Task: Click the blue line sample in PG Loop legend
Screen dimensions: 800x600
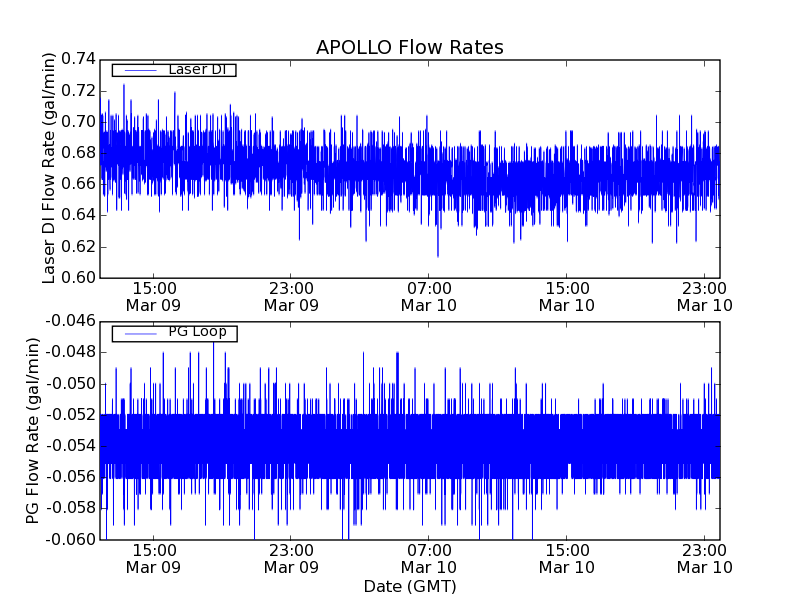Action: pyautogui.click(x=140, y=334)
